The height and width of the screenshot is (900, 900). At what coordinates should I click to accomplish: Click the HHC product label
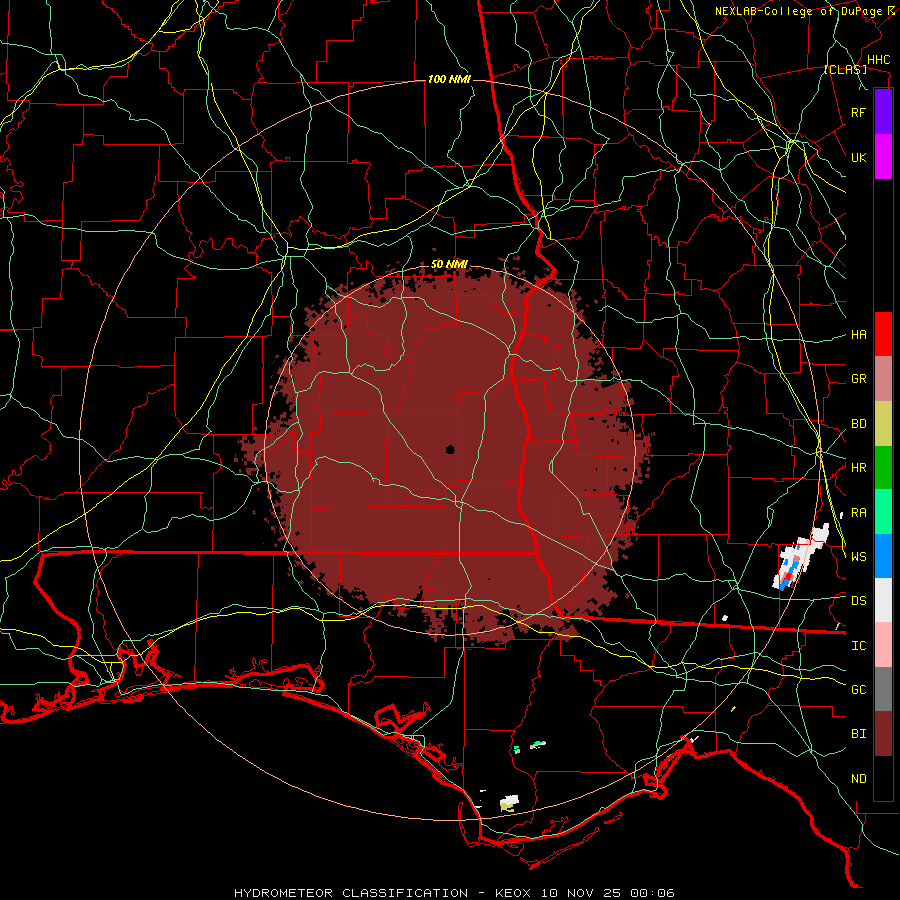878,60
